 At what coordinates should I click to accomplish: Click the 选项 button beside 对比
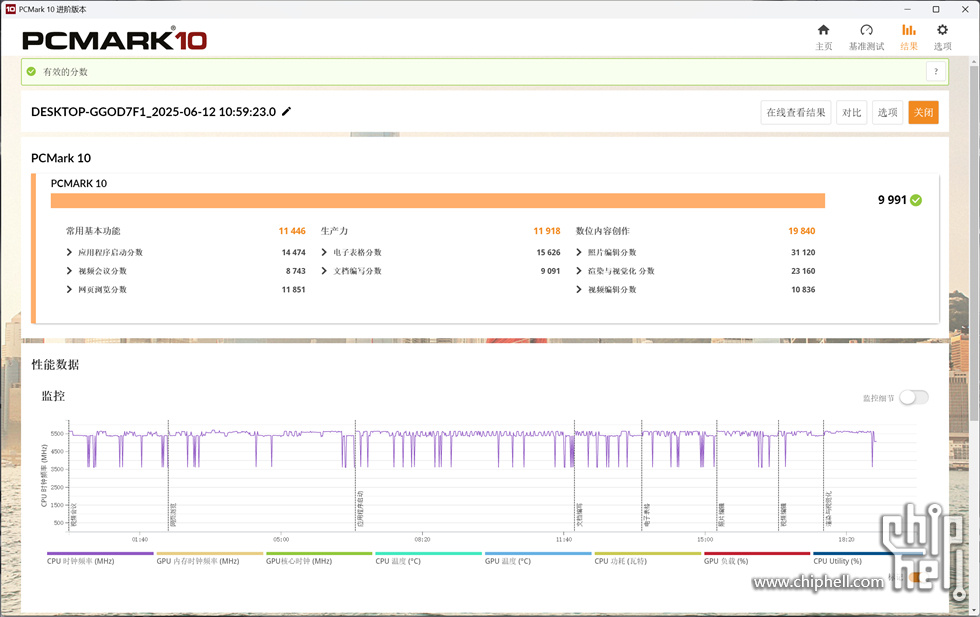(887, 113)
